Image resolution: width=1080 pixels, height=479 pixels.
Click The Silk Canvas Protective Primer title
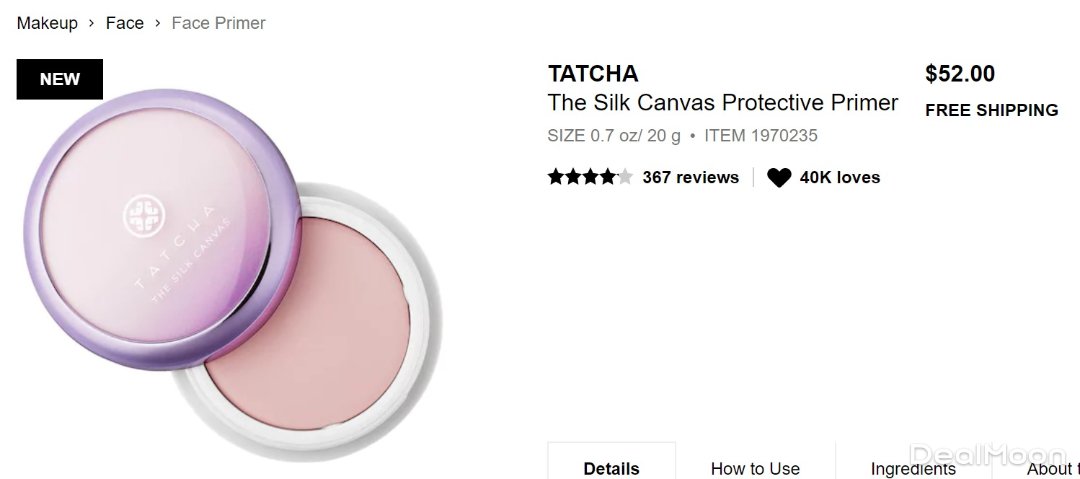(x=723, y=103)
